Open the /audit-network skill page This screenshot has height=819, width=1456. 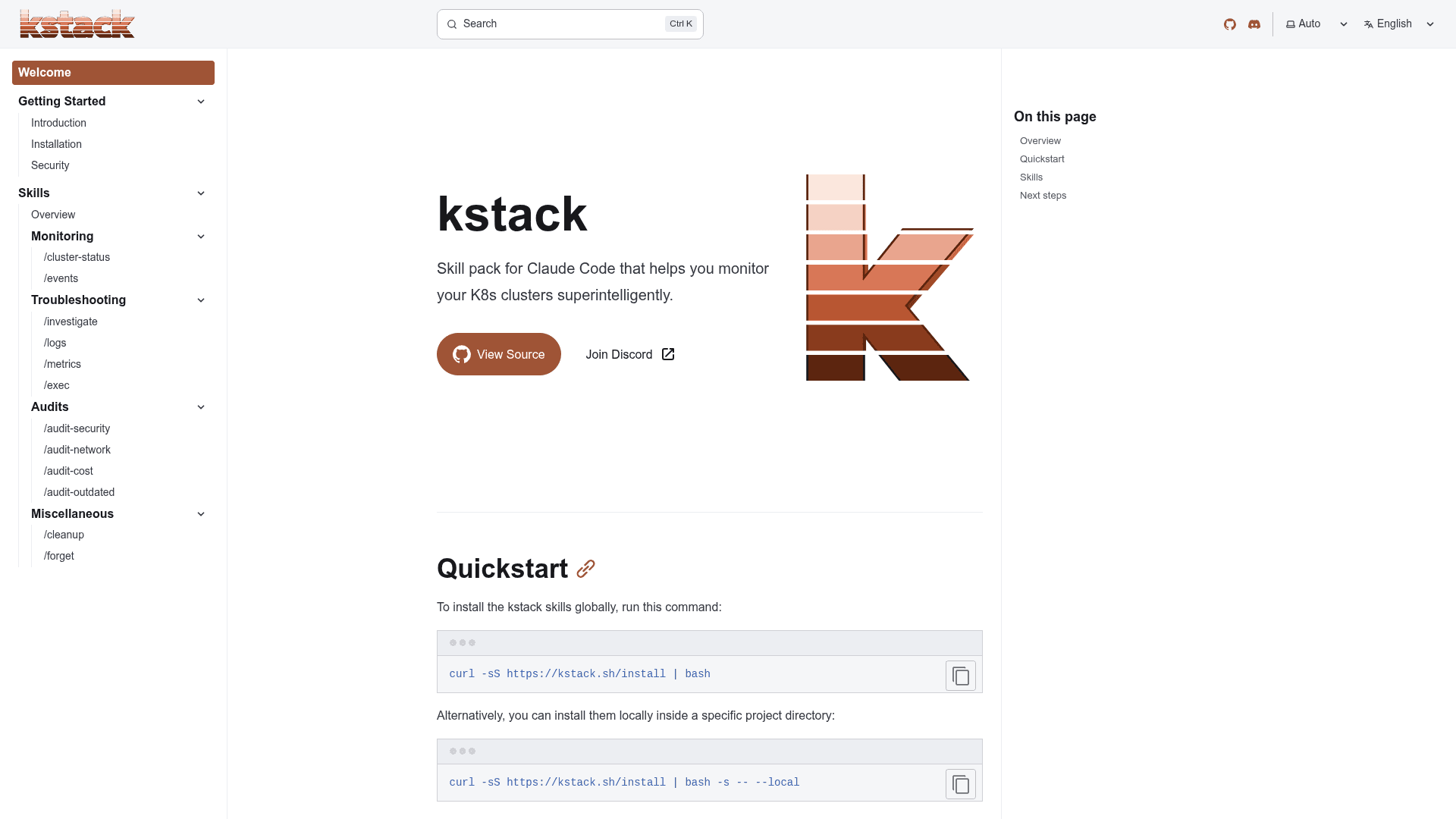click(77, 450)
